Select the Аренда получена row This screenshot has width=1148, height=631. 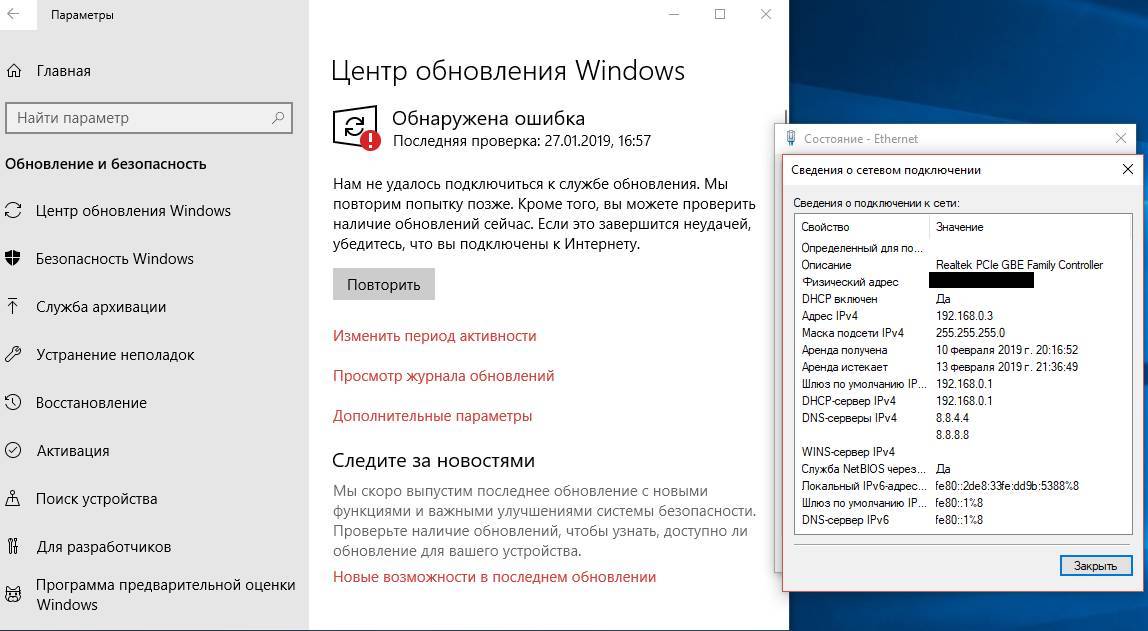coord(963,350)
